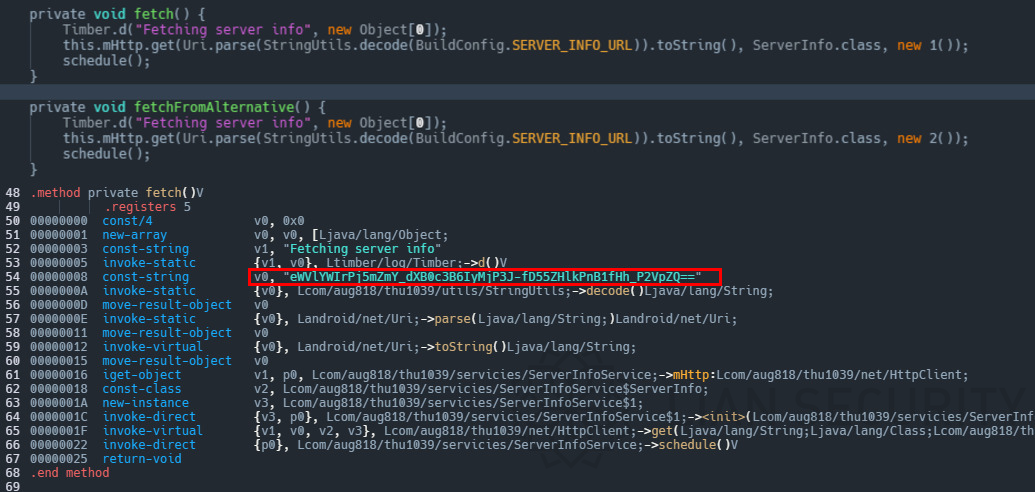
Task: Click line number 54
Action: click(x=13, y=277)
